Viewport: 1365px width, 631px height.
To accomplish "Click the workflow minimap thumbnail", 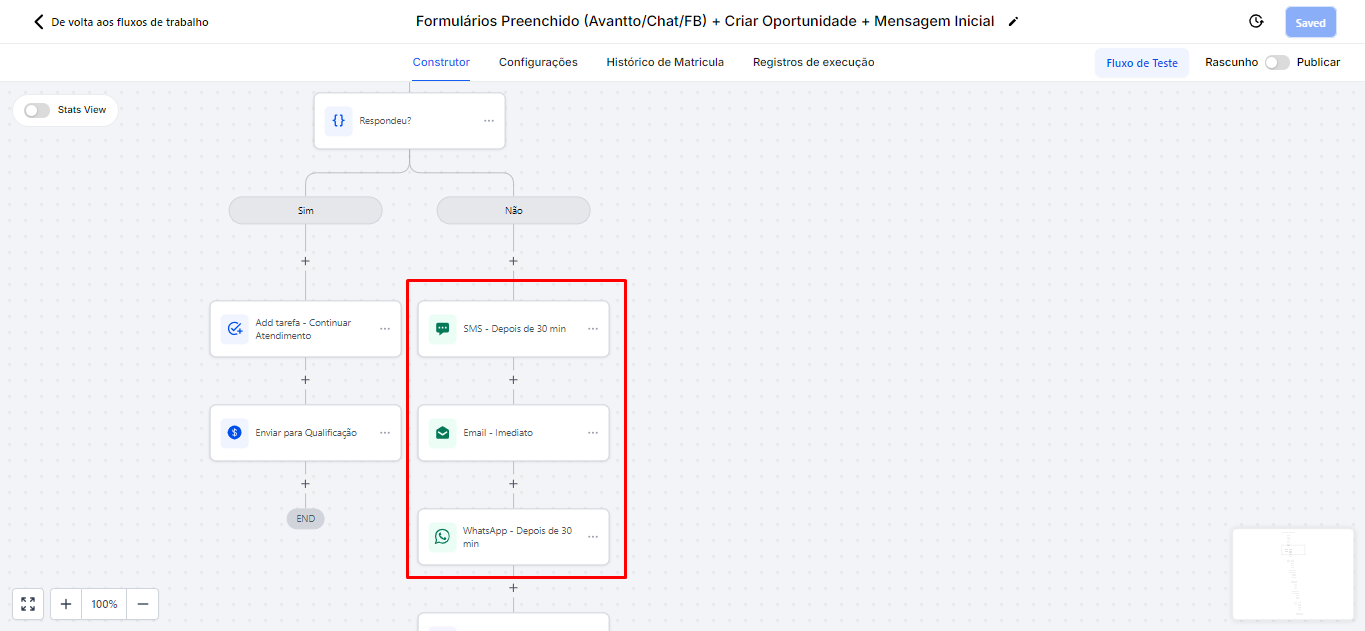I will point(1295,574).
